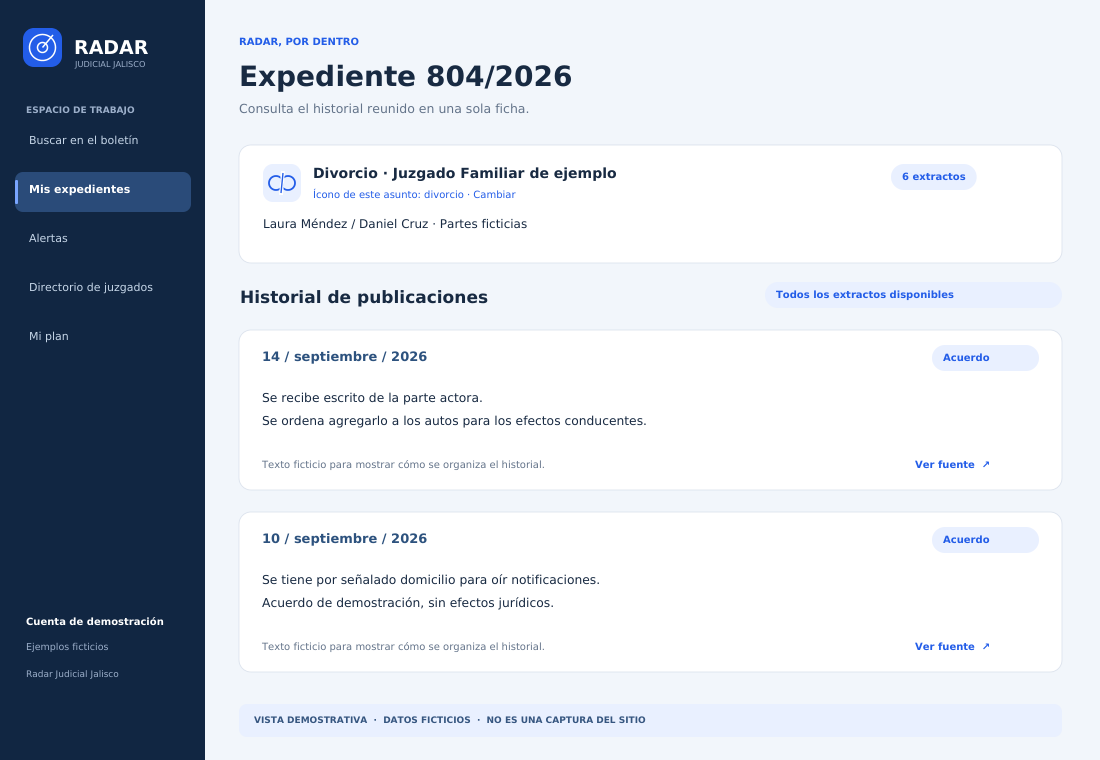Click DATOS FICTICIOS in the bottom banner

point(427,720)
